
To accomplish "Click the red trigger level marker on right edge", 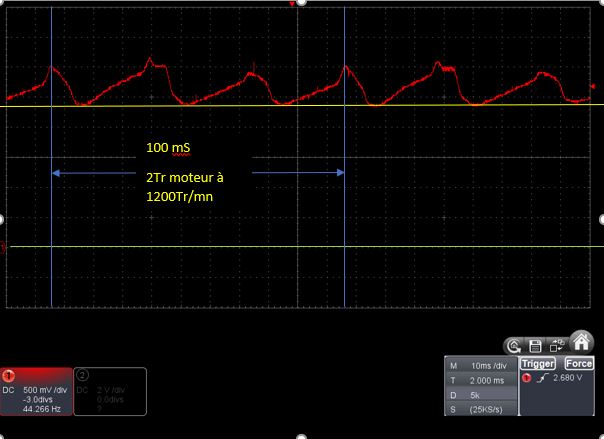I will coord(593,87).
